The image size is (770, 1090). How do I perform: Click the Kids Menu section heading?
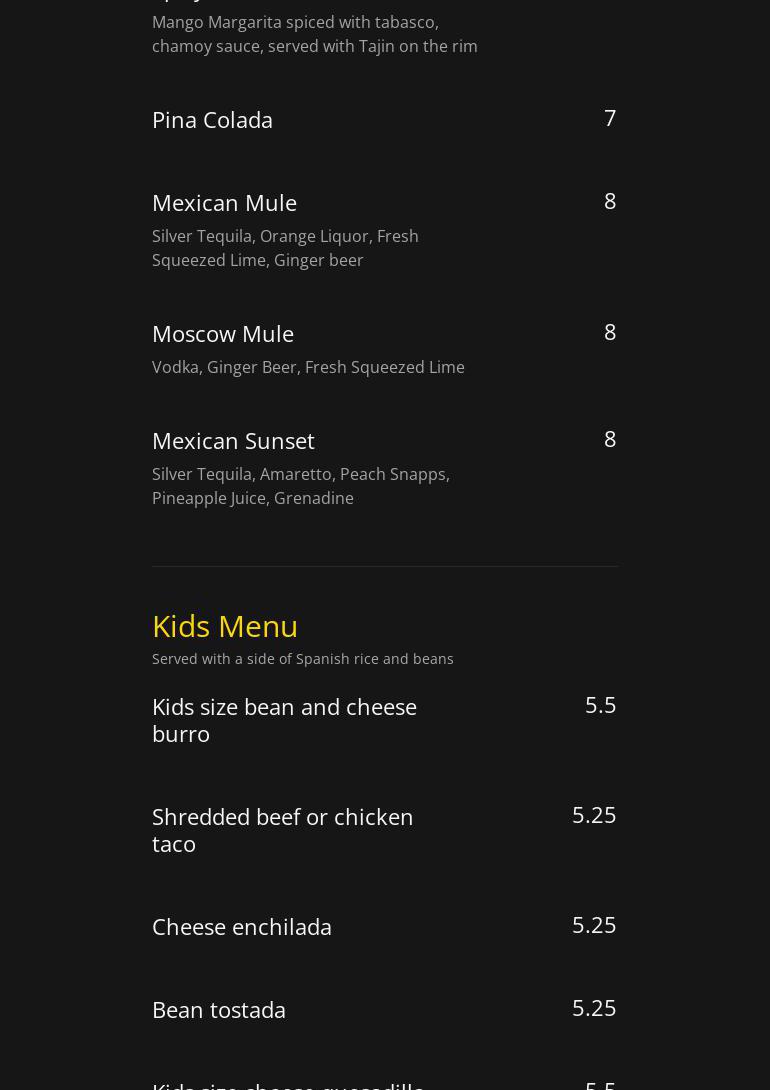(x=225, y=626)
